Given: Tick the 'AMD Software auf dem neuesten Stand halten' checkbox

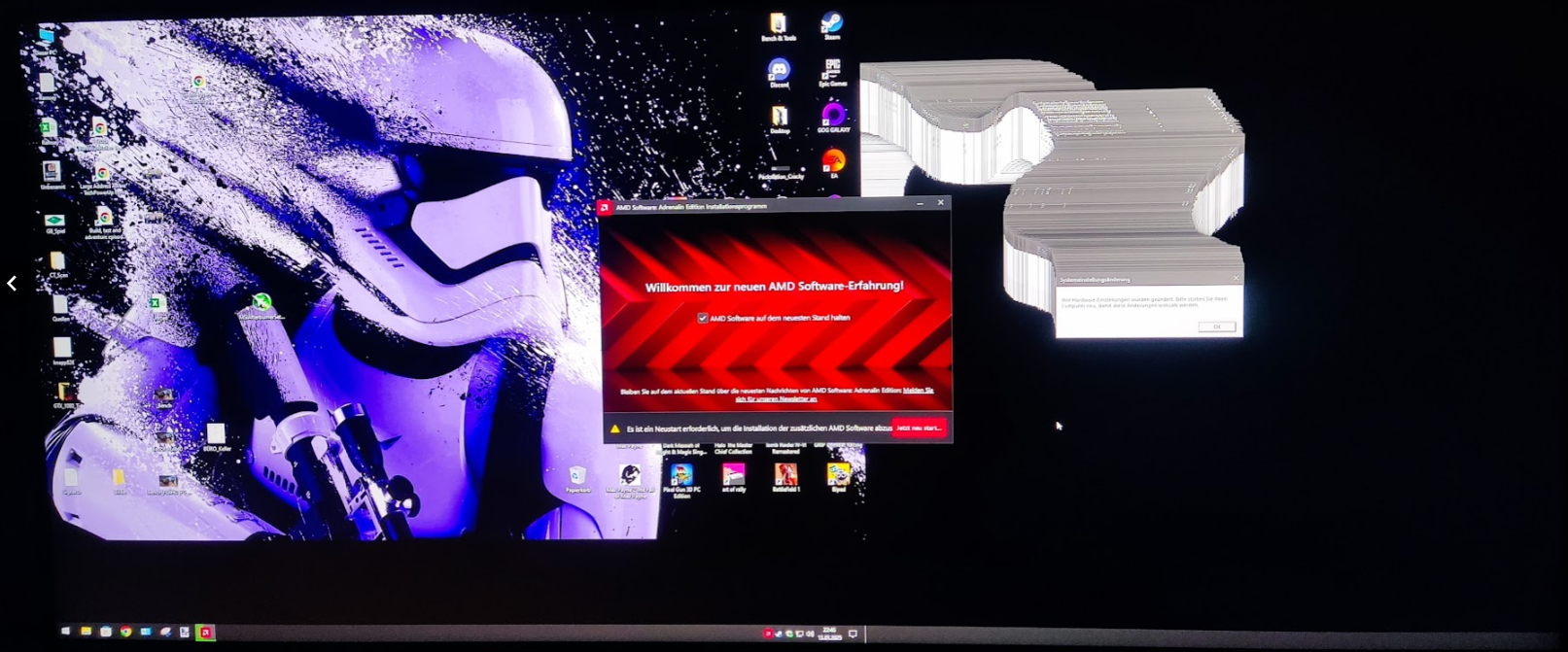Looking at the screenshot, I should click(x=703, y=318).
